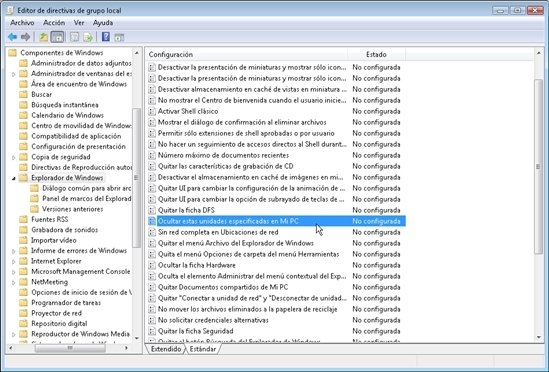Click the folder icon next to 'NetMeeting'

pos(23,282)
